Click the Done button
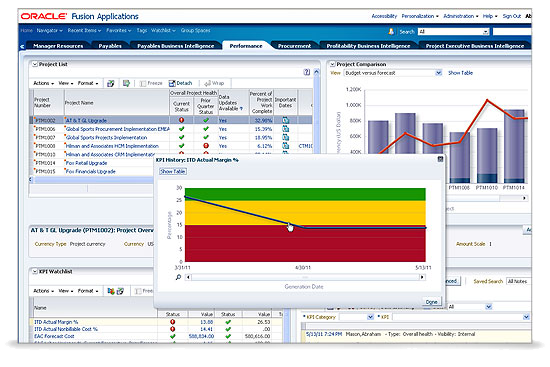Screen dimensions: 550x367 click(431, 302)
